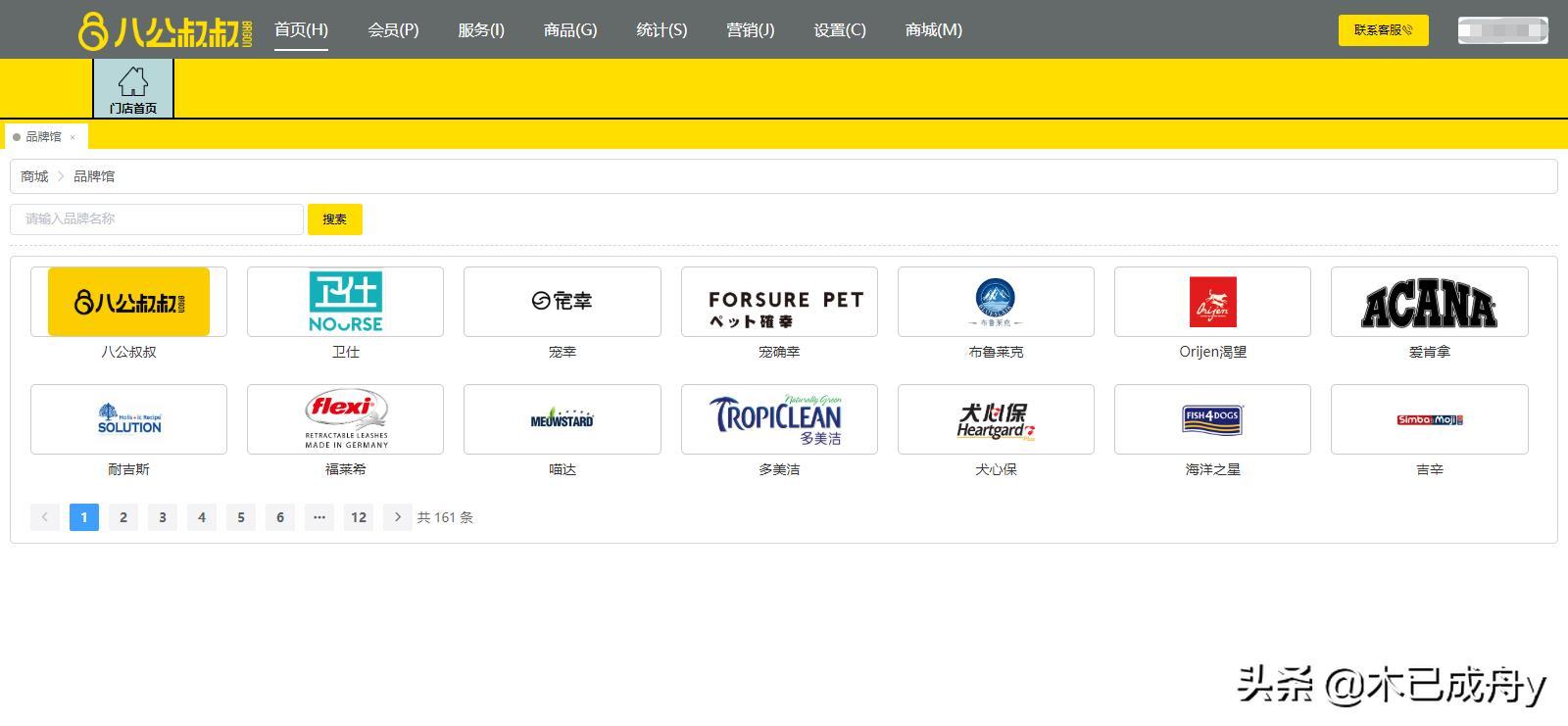Open the 八公叔叔 brand logo card
The image size is (1568, 726).
(128, 302)
